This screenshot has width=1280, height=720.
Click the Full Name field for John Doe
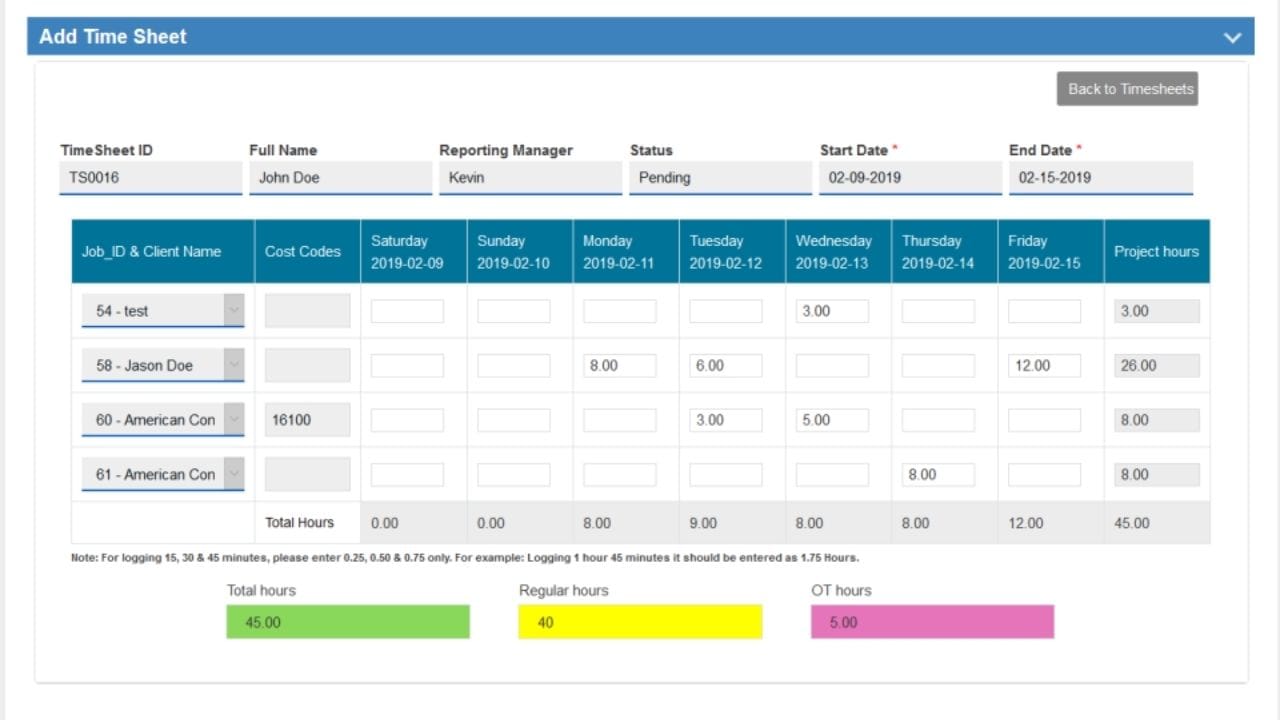340,177
